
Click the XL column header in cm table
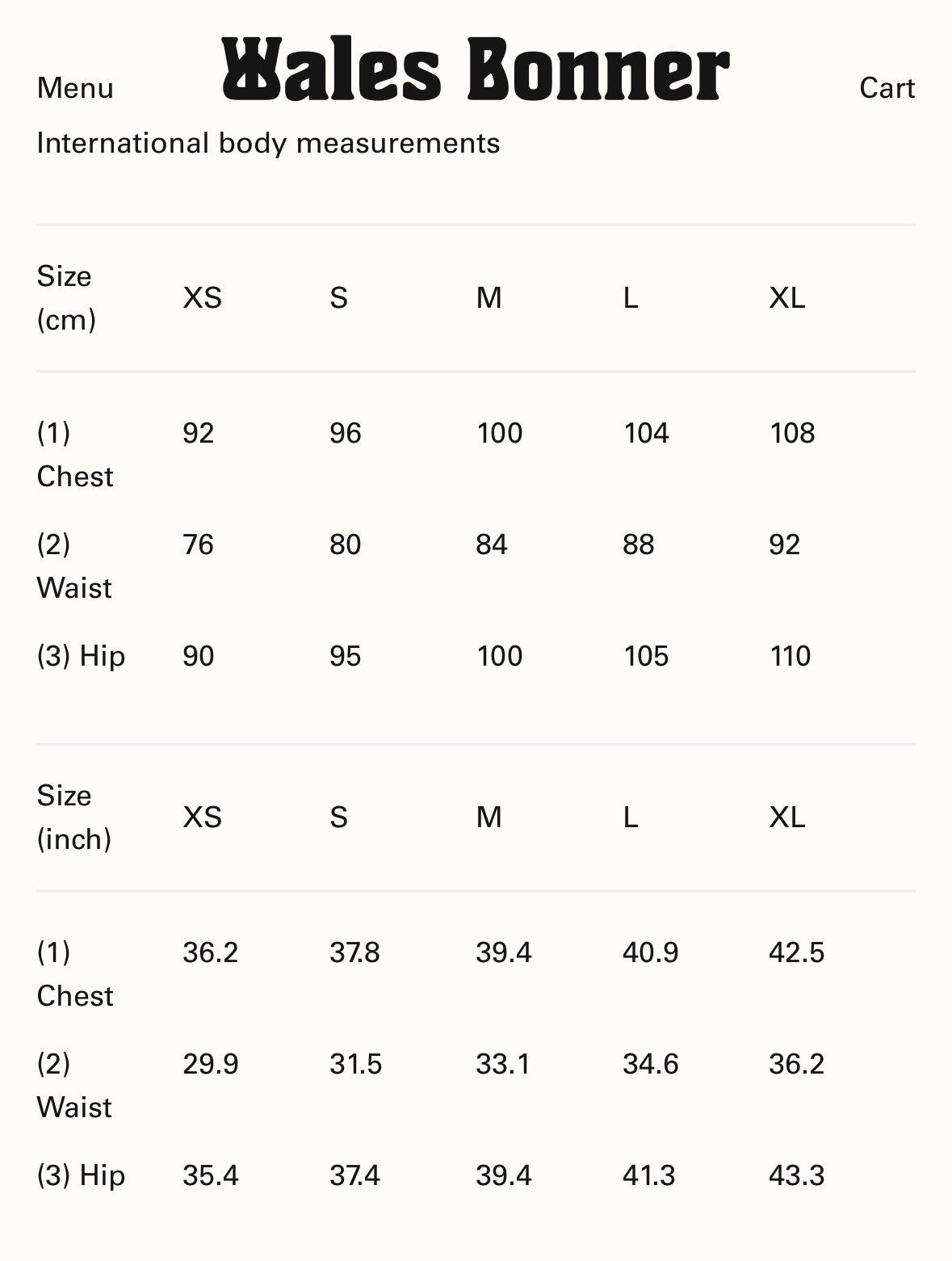coord(786,298)
